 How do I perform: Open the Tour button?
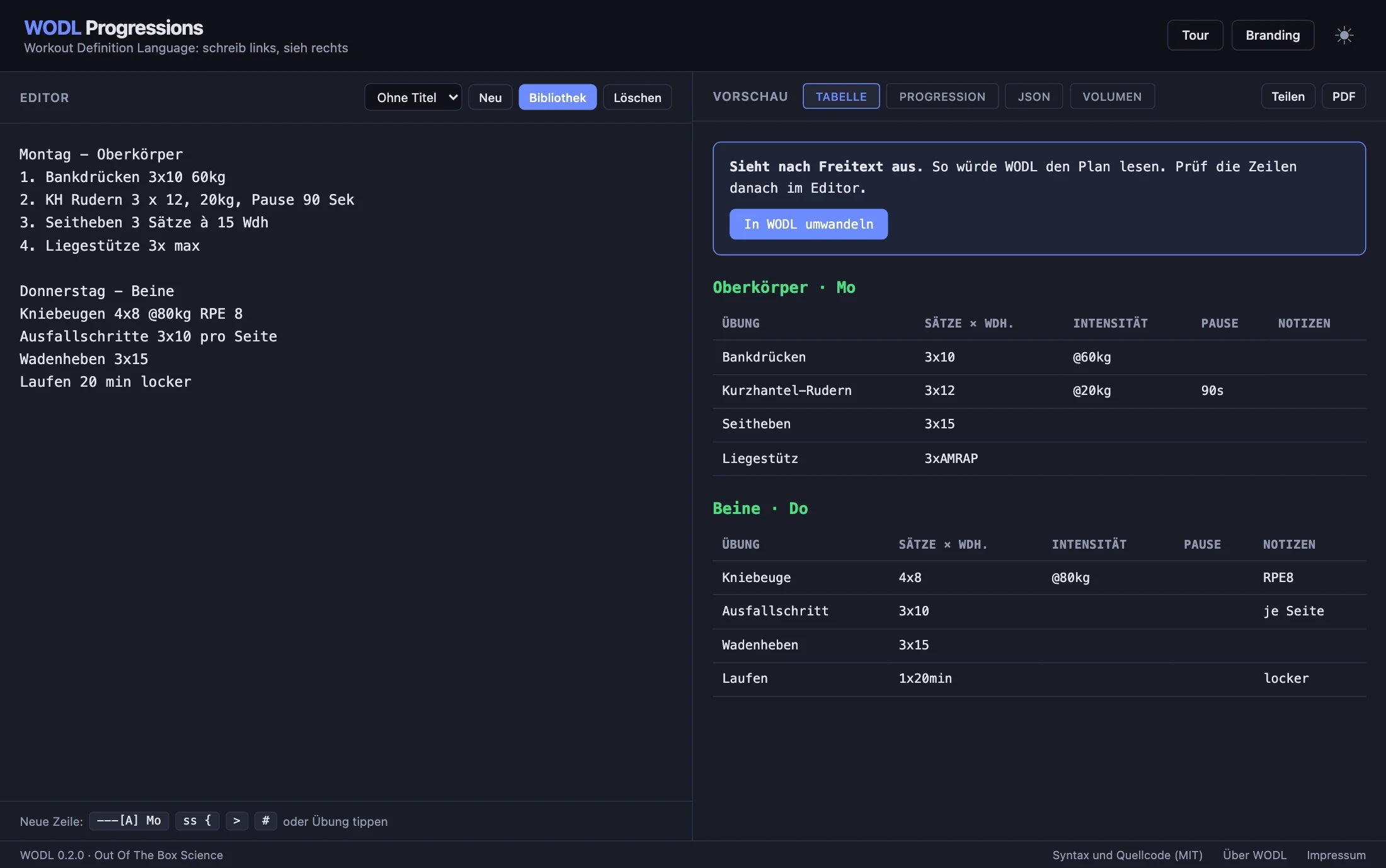coord(1194,35)
